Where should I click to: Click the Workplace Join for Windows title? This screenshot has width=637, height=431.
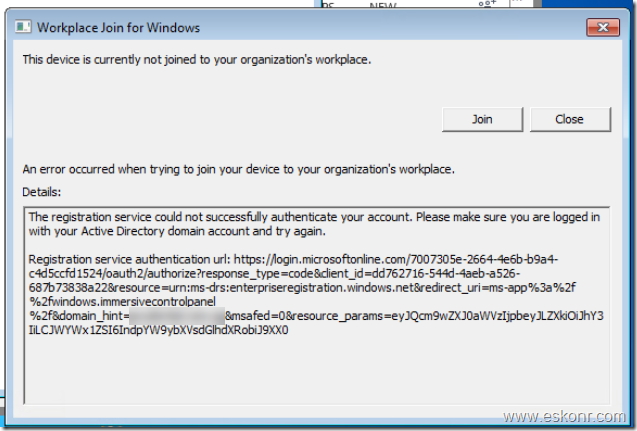pos(118,28)
